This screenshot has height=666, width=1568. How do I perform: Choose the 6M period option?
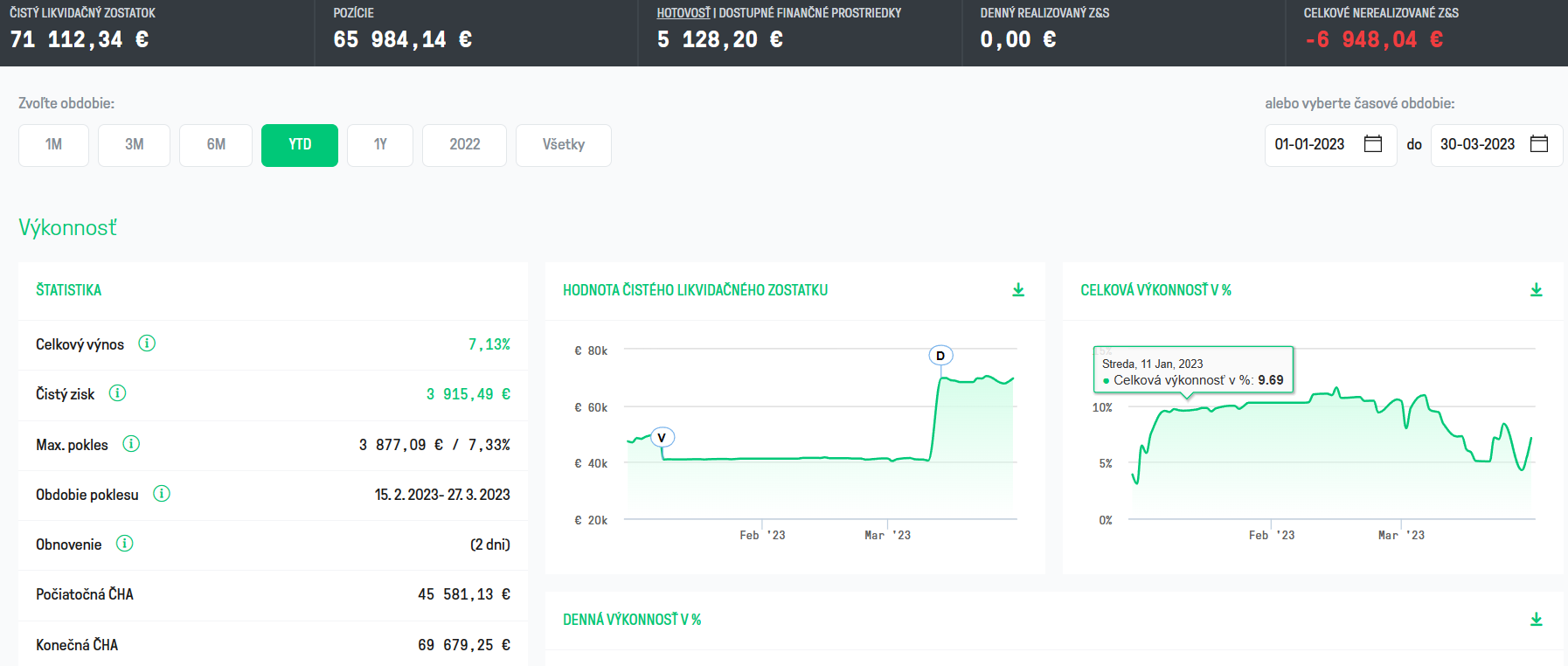216,145
